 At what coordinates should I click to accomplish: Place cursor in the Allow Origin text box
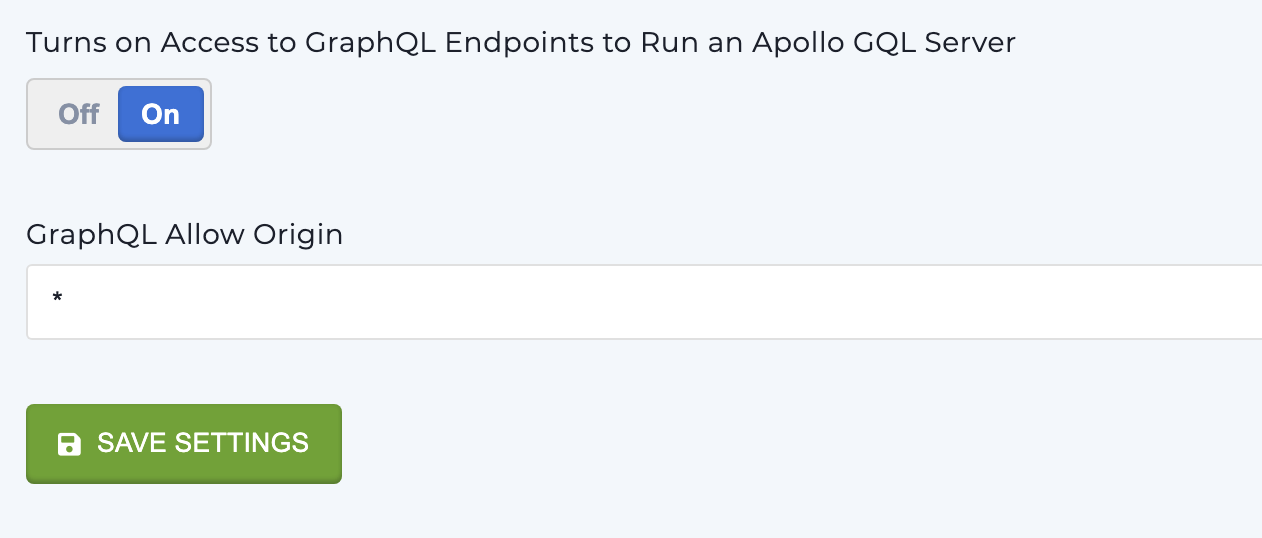pos(644,302)
